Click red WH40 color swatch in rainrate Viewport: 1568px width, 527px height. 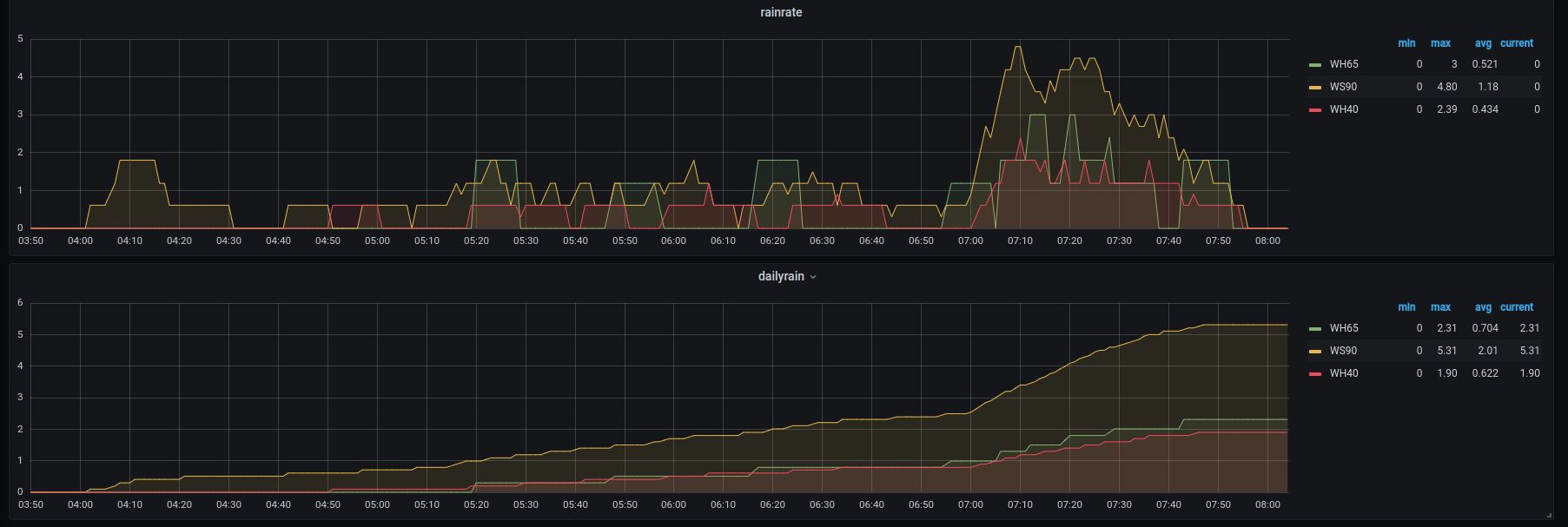pos(1315,110)
